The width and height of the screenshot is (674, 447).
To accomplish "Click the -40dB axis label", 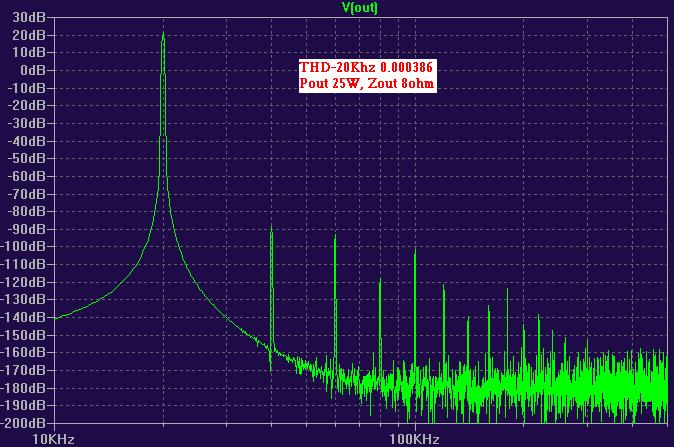I will tap(27, 141).
